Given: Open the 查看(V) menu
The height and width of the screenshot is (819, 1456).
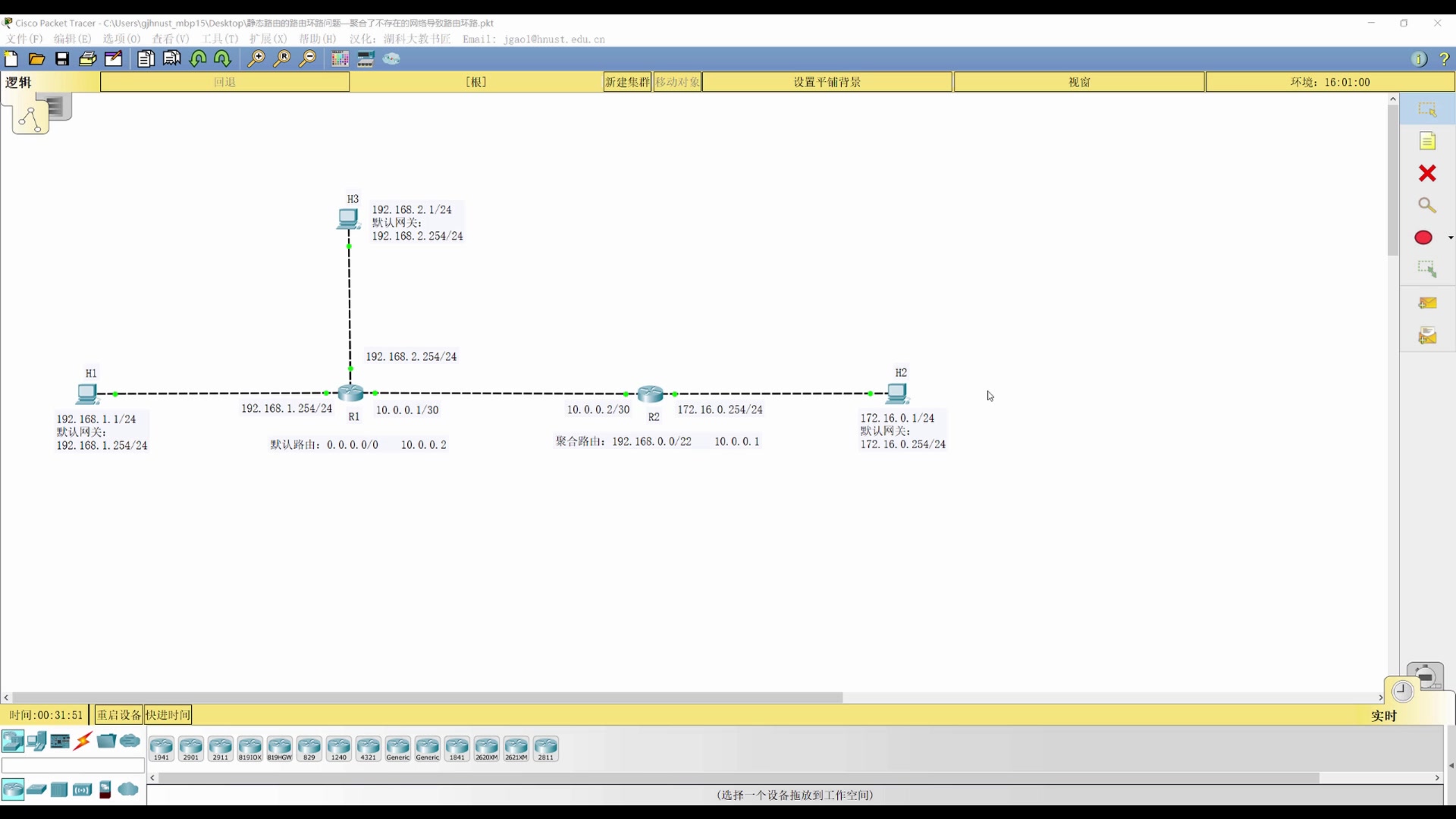Looking at the screenshot, I should 171,39.
